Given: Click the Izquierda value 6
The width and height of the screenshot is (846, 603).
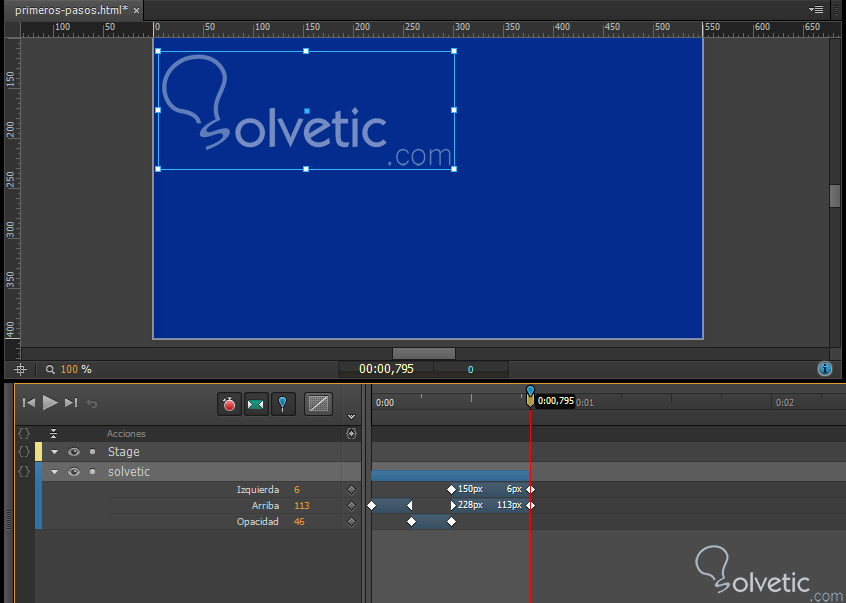Looking at the screenshot, I should 297,490.
